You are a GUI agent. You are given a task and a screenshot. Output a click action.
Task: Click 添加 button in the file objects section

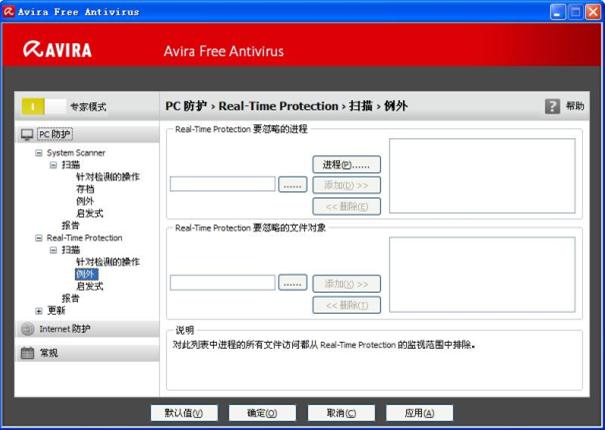[x=346, y=284]
